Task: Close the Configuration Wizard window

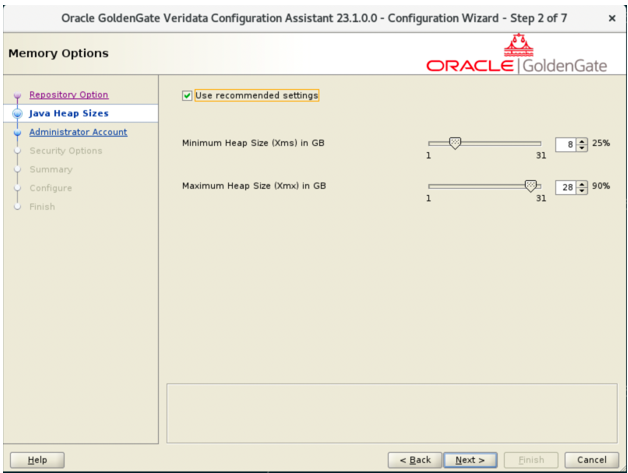Action: point(612,18)
